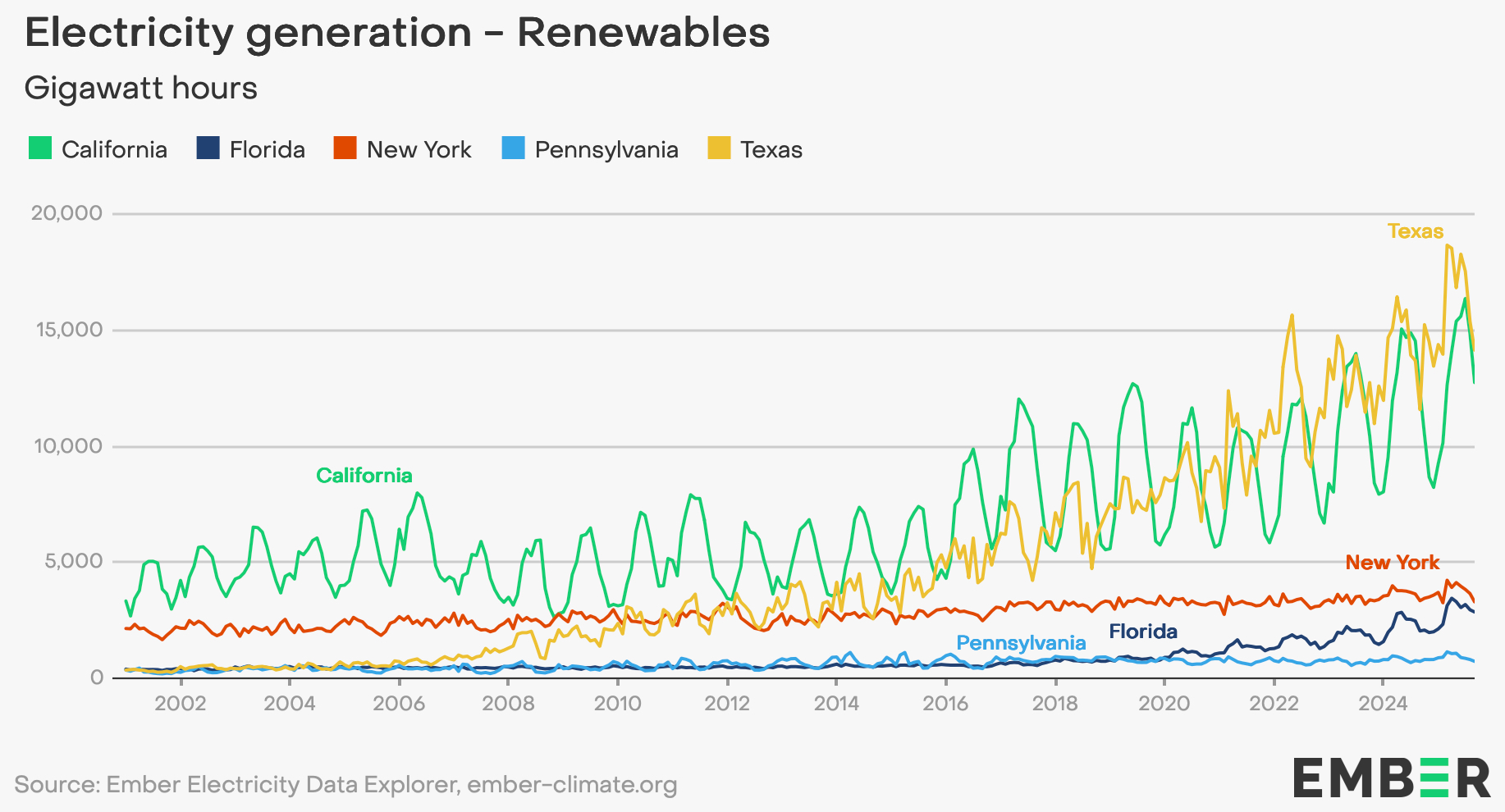The image size is (1505, 812).
Task: Click the EMBER logo
Action: click(1392, 778)
